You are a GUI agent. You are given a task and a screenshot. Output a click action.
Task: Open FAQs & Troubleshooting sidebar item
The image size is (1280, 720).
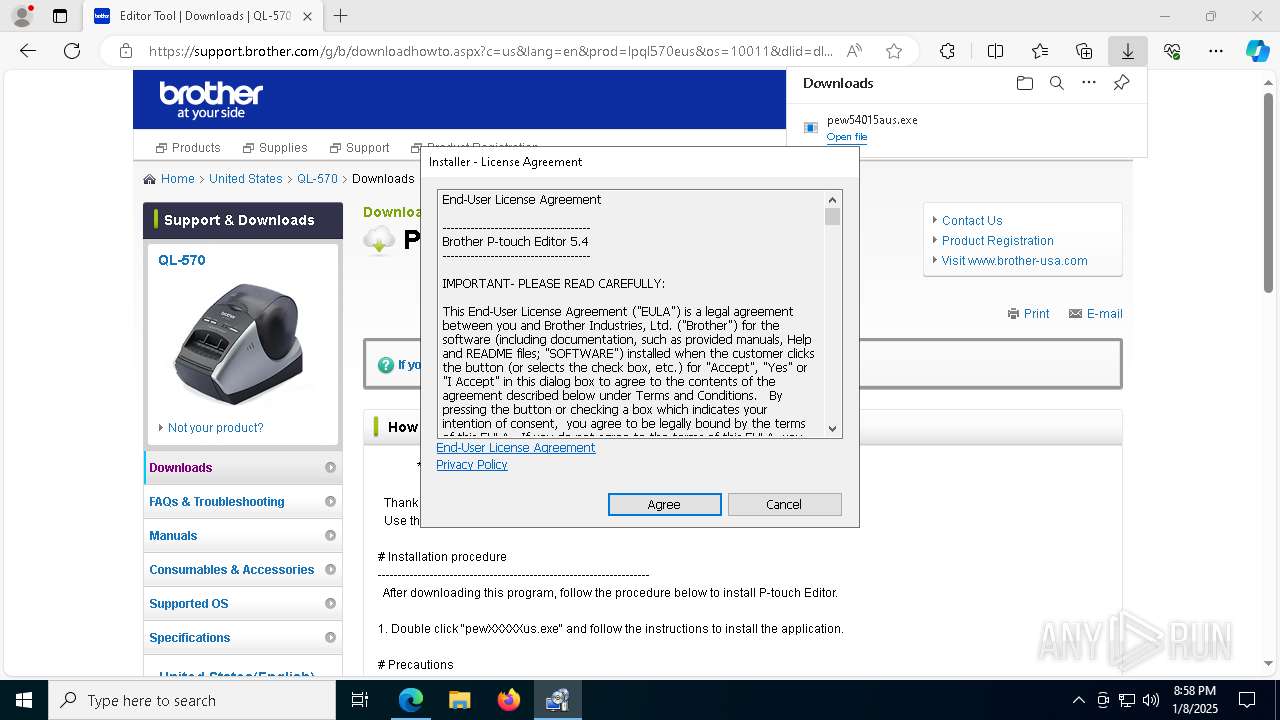pyautogui.click(x=243, y=502)
